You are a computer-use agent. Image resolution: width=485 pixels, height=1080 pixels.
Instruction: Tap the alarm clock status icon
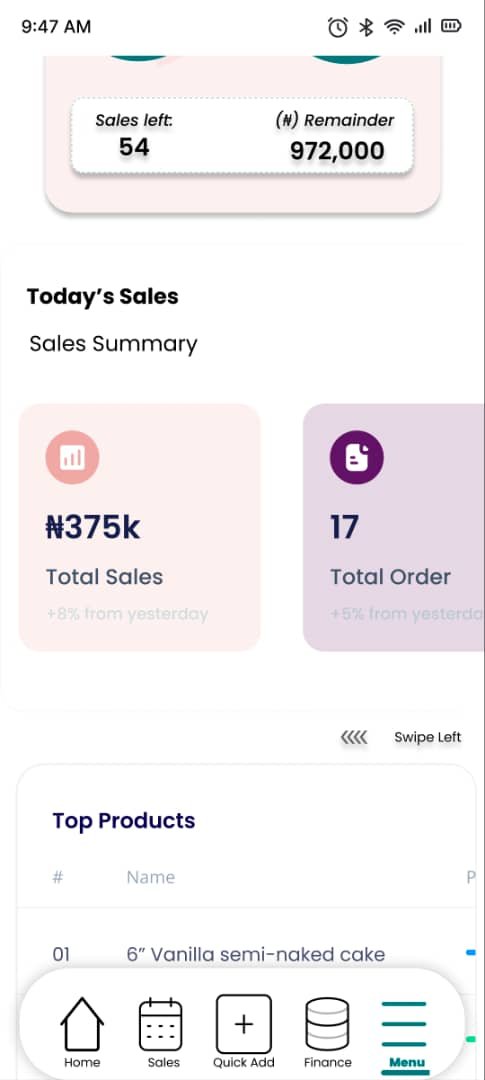(338, 27)
